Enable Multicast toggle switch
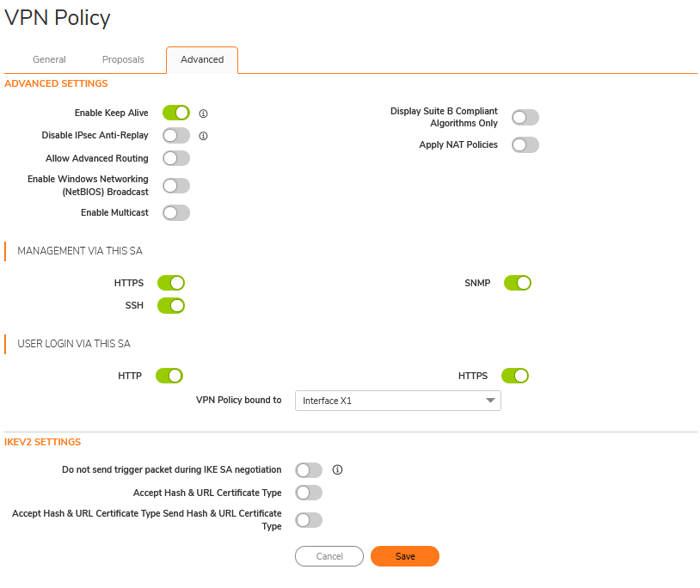 click(x=176, y=213)
